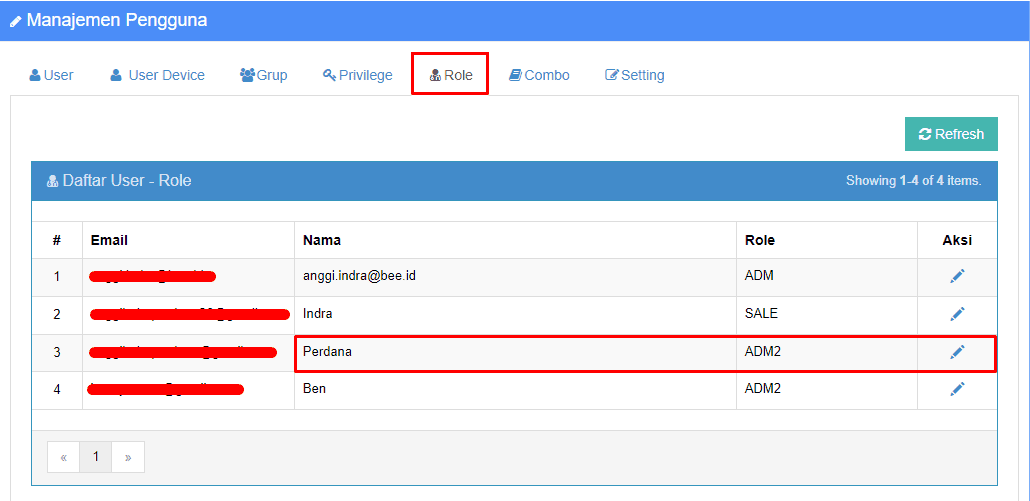Open the Combo tab

539,75
